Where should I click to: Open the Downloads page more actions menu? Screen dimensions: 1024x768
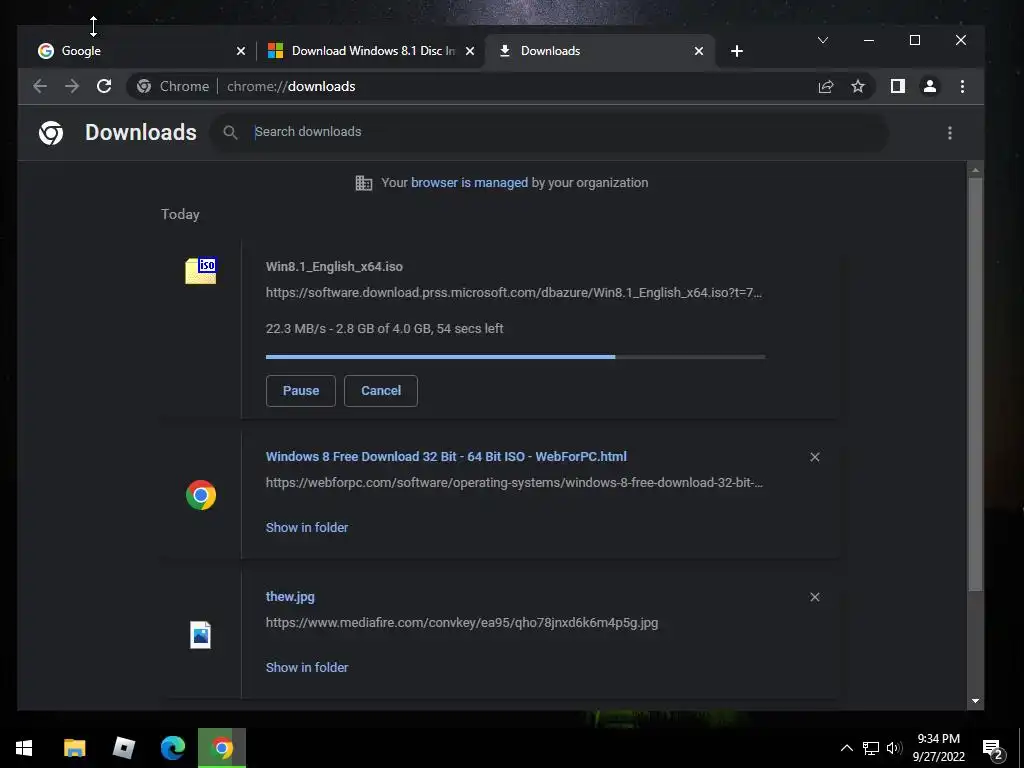950,133
